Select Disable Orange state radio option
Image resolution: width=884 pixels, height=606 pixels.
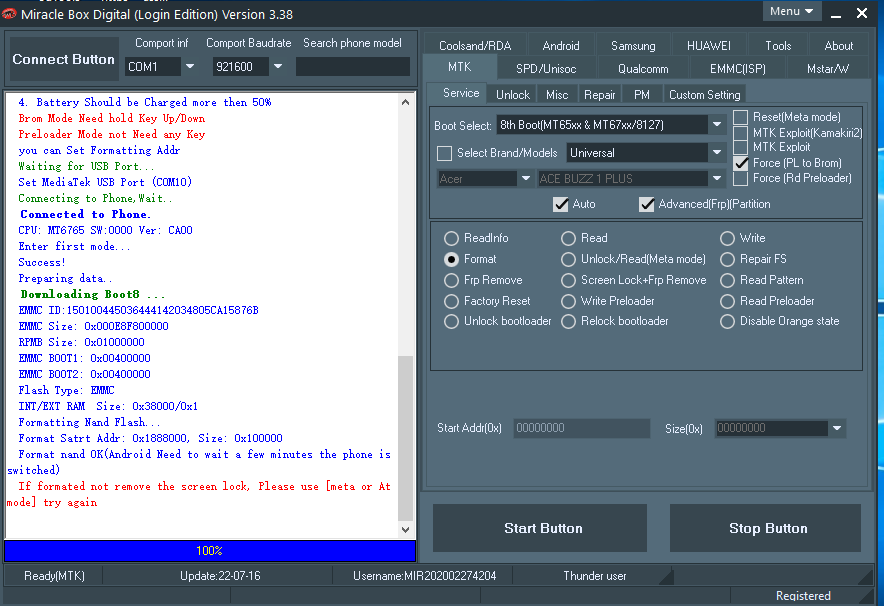click(x=727, y=321)
